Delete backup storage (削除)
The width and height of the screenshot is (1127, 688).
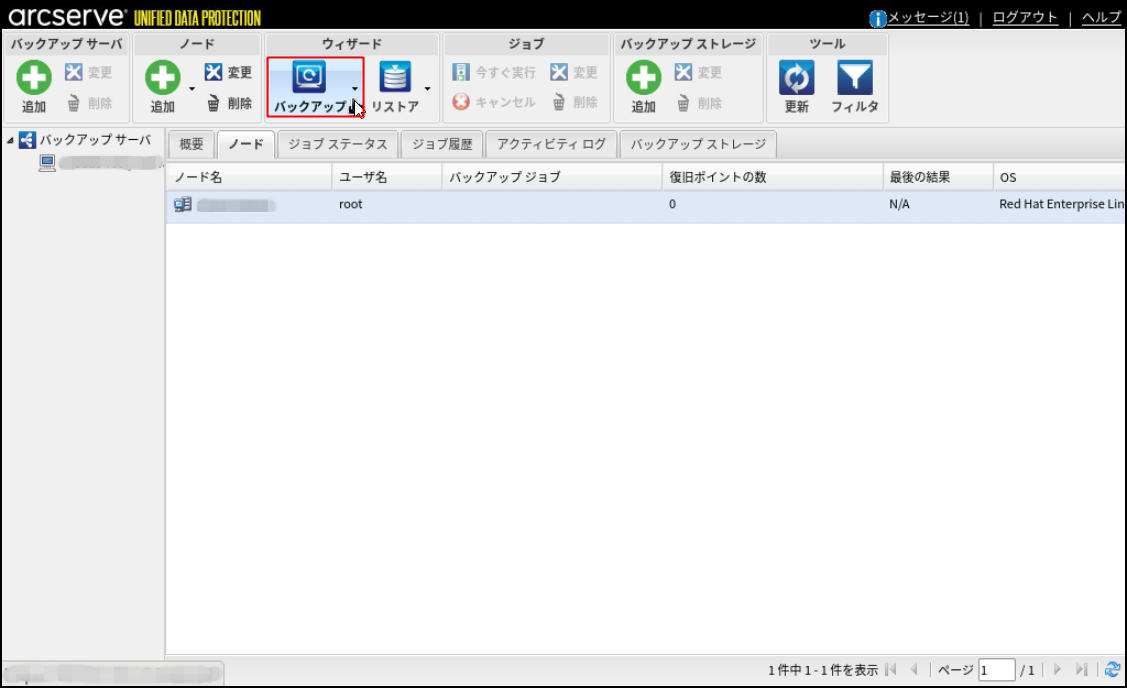[699, 104]
